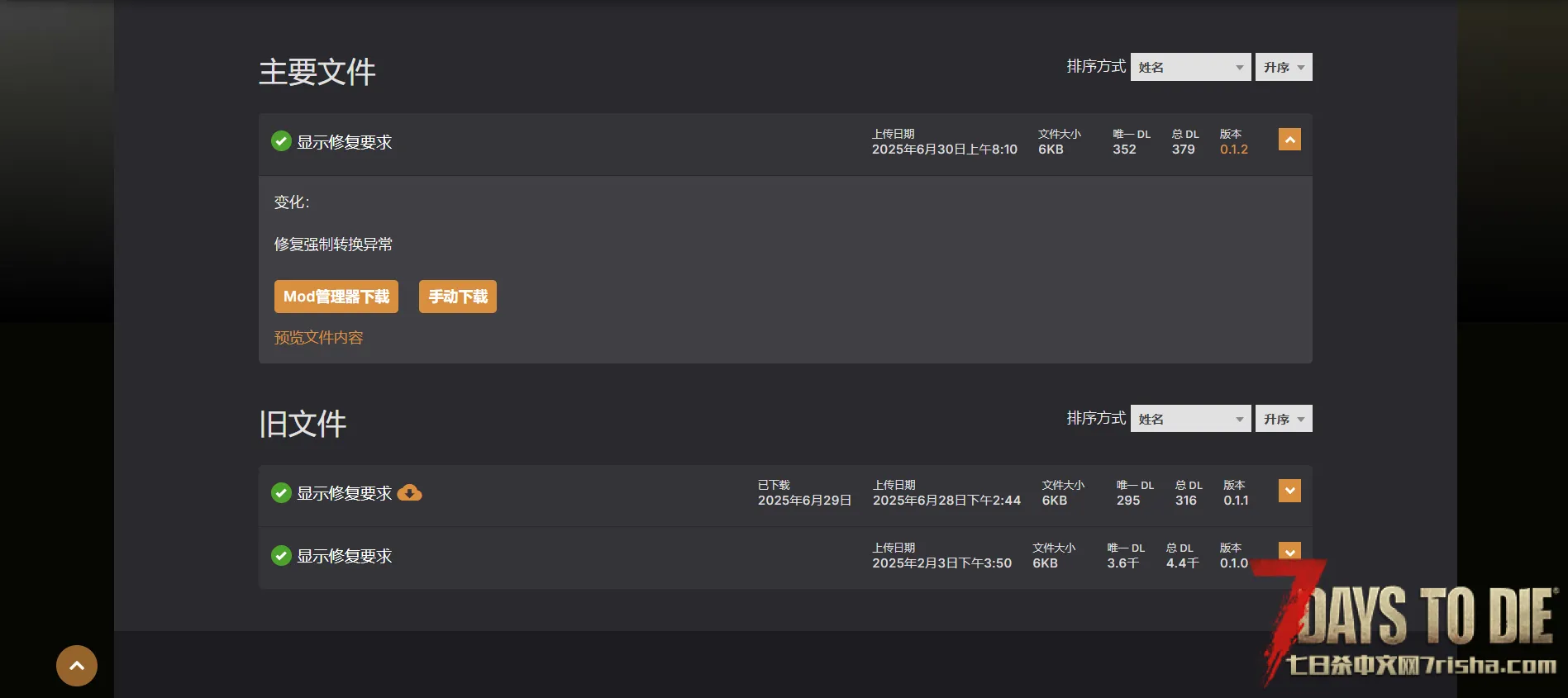Click the green checkmark on the version 0.1.2 file
Image resolution: width=1568 pixels, height=698 pixels.
(x=281, y=141)
